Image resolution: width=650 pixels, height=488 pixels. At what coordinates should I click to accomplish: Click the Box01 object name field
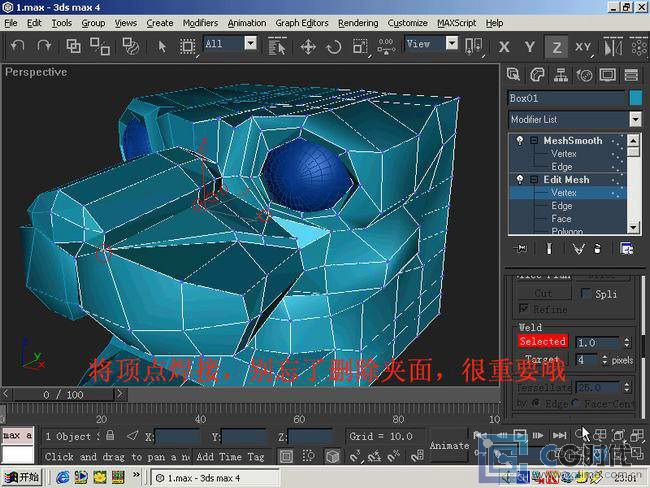pos(566,98)
